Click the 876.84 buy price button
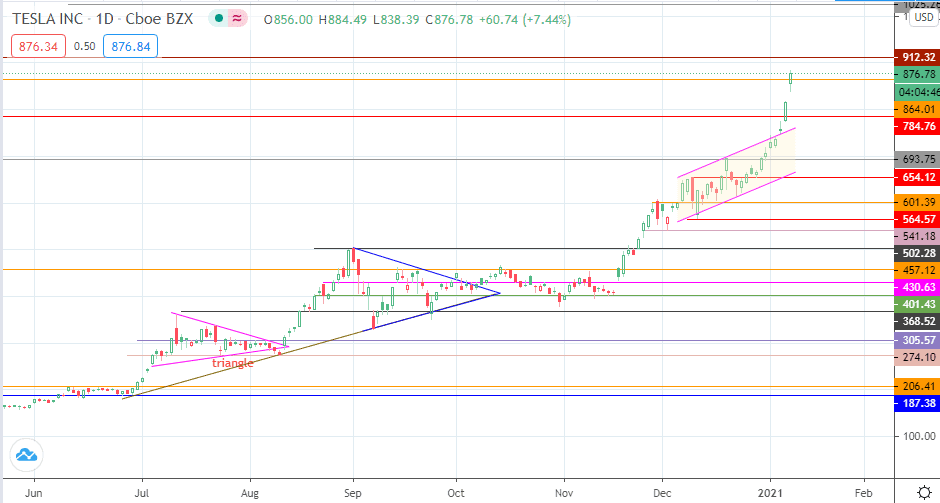 point(131,46)
